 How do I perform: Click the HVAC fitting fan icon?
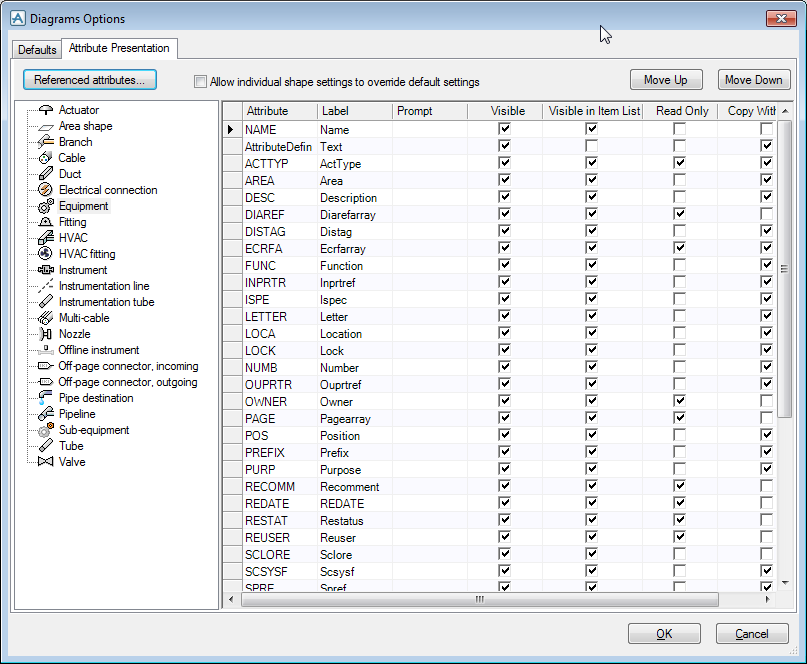[45, 253]
